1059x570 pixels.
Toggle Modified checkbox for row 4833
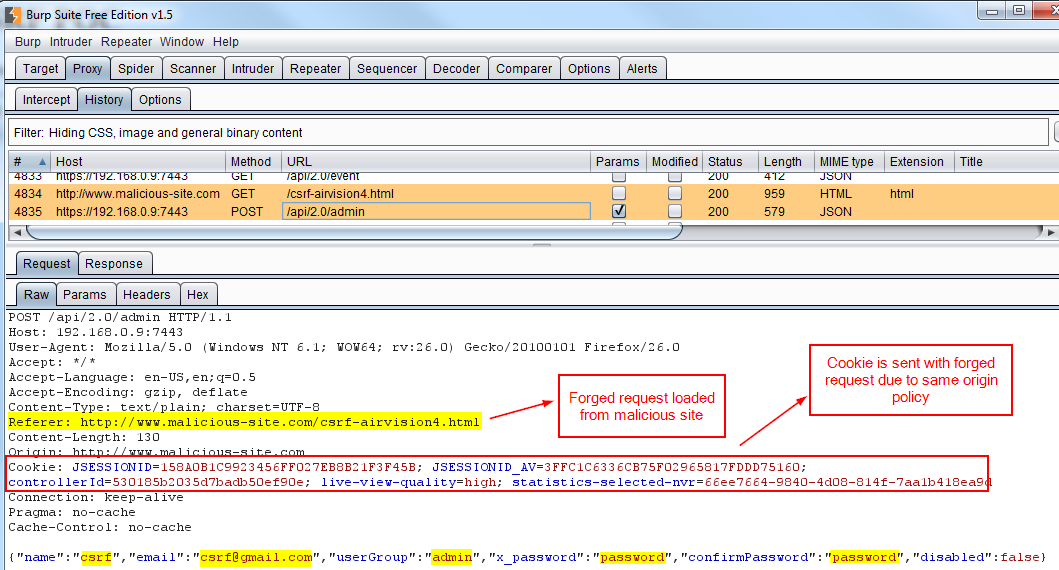click(675, 177)
